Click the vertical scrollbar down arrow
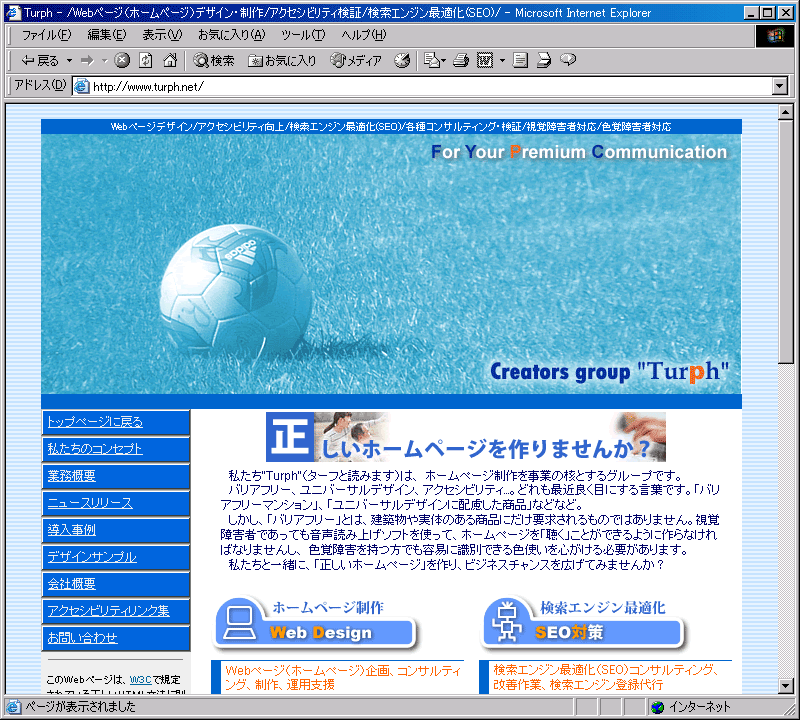The image size is (800, 720). pos(786,686)
